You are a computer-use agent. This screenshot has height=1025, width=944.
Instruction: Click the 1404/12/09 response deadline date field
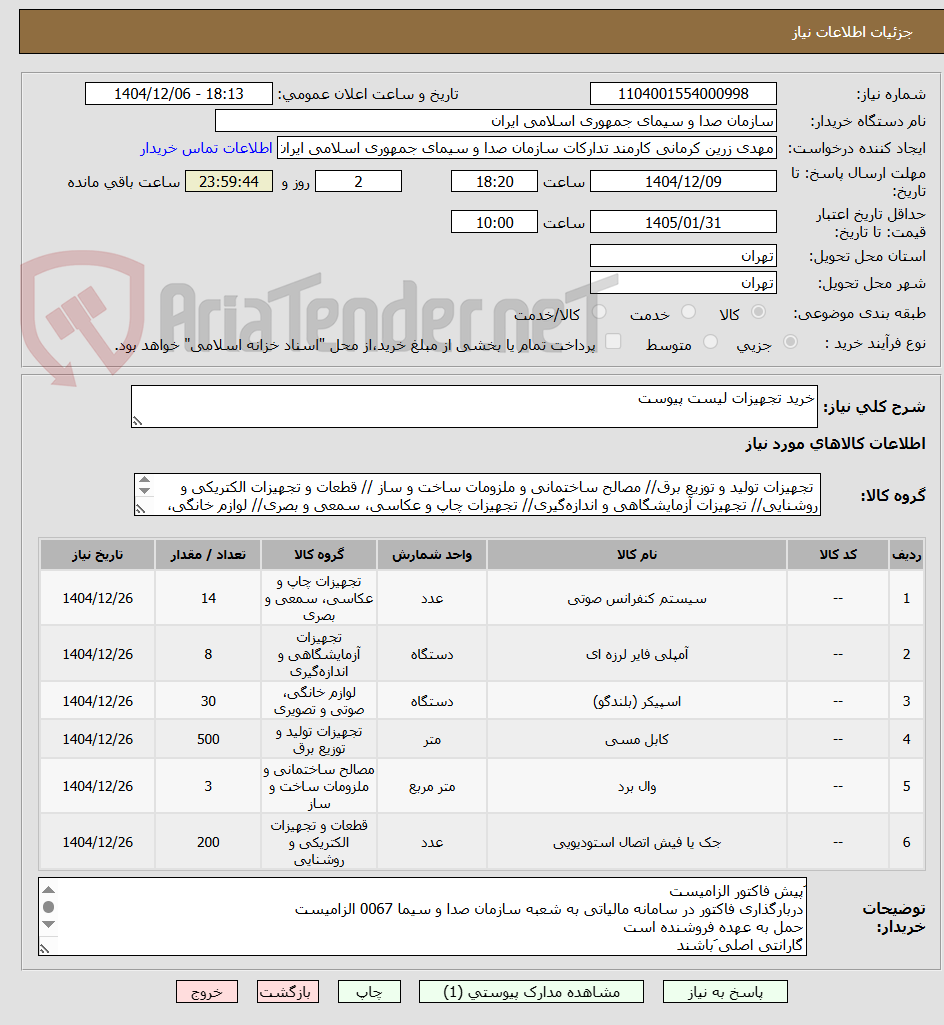point(683,182)
